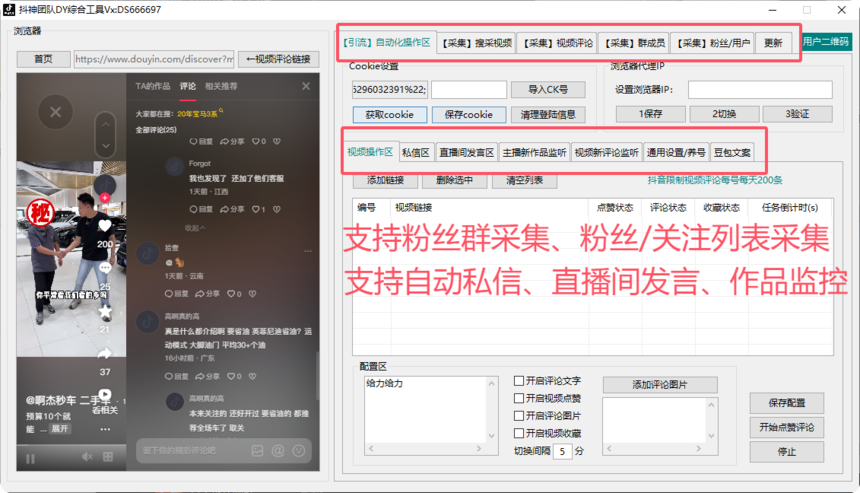Click the 设置浏览器IP input field

tap(760, 89)
